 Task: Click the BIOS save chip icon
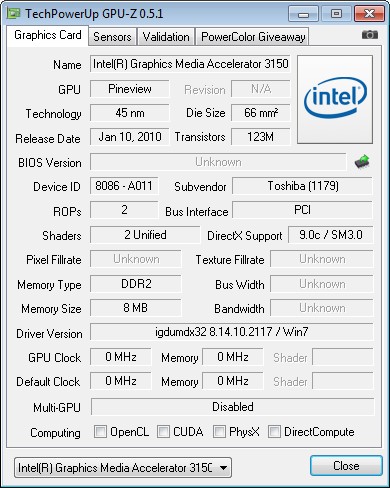click(362, 162)
